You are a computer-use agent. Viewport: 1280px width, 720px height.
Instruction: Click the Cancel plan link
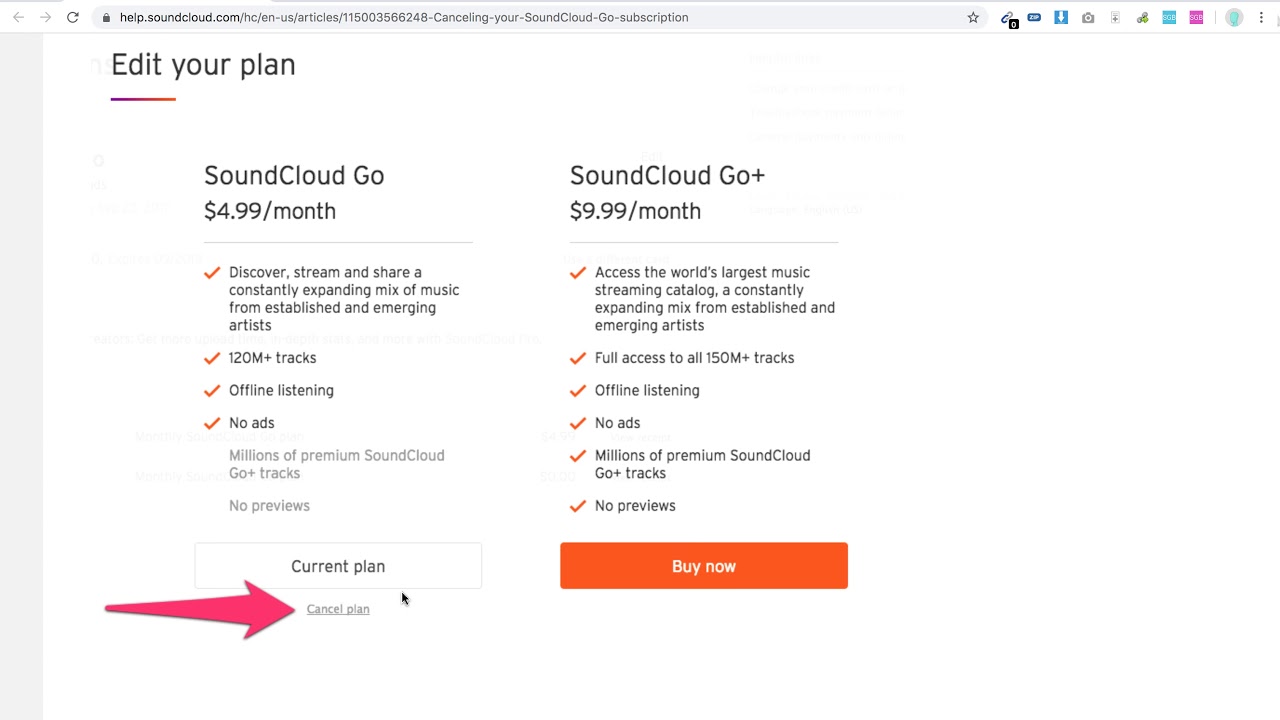(338, 608)
